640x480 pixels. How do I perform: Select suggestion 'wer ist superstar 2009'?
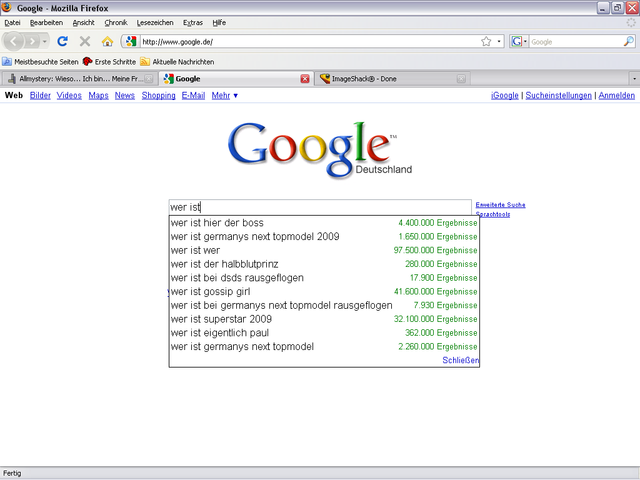click(324, 319)
